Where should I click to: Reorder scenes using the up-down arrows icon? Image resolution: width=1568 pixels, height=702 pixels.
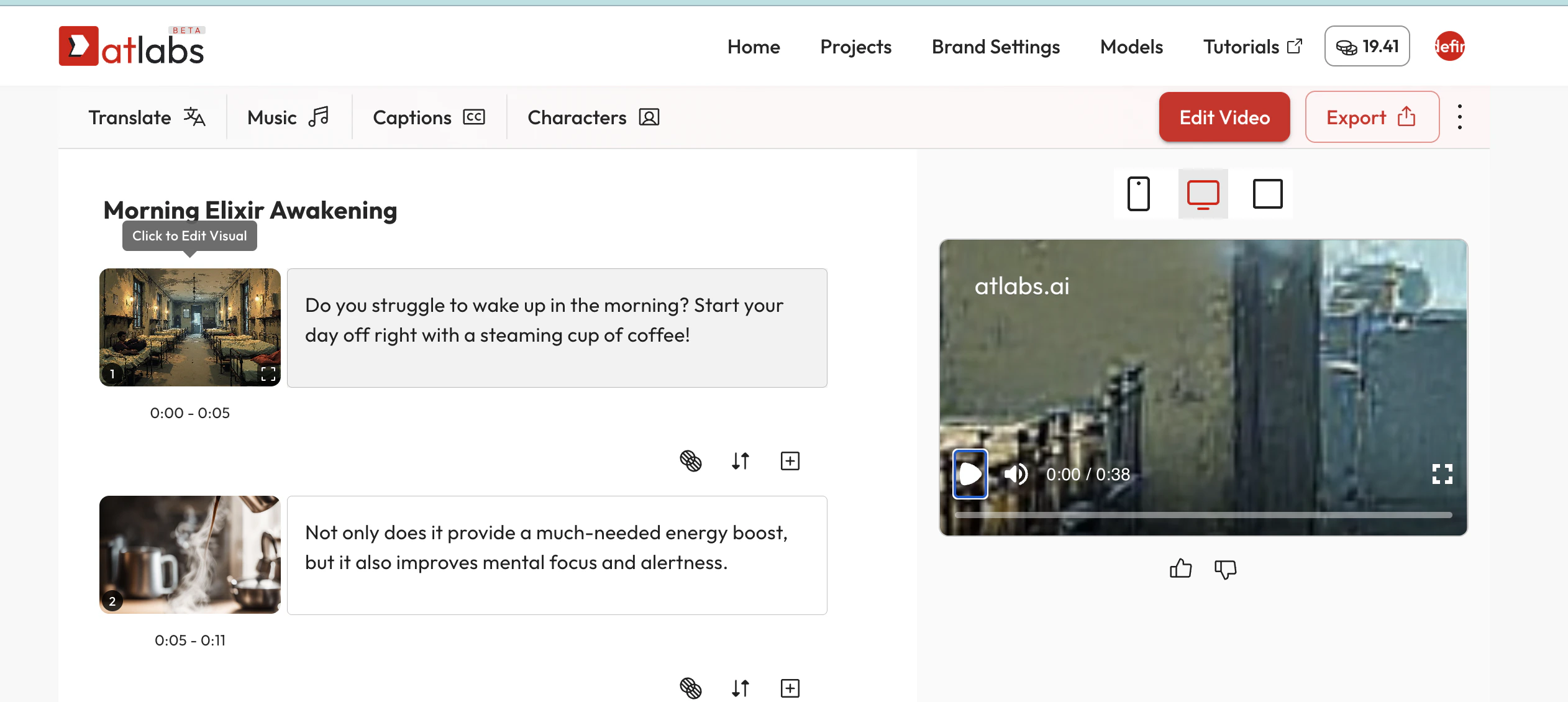pos(740,460)
